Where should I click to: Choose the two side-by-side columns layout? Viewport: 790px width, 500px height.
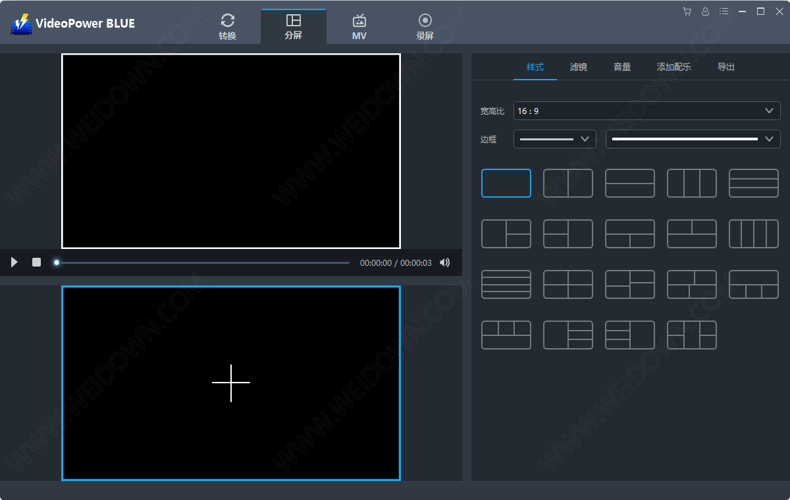click(x=568, y=183)
